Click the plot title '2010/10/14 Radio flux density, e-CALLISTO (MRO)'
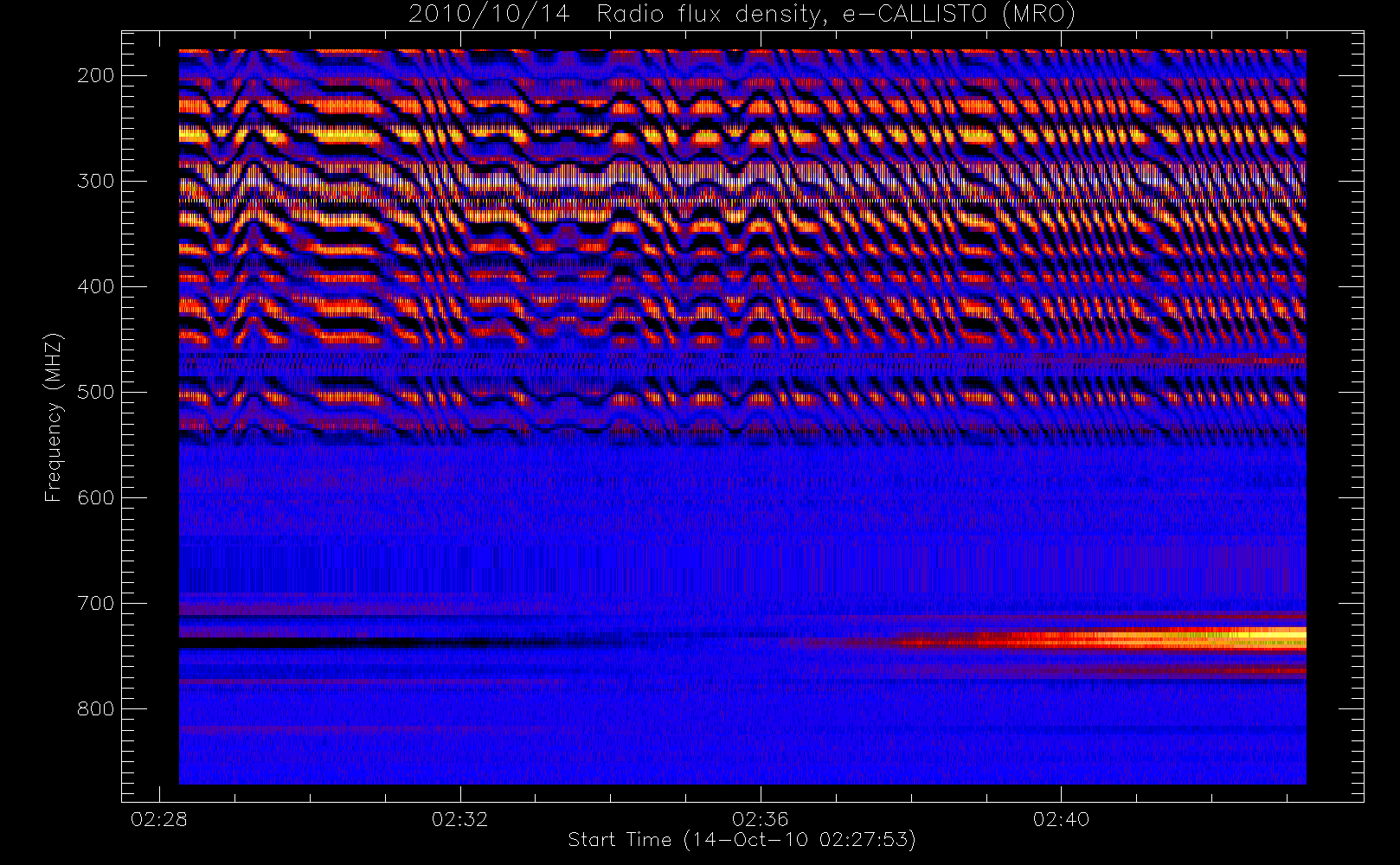 click(742, 15)
